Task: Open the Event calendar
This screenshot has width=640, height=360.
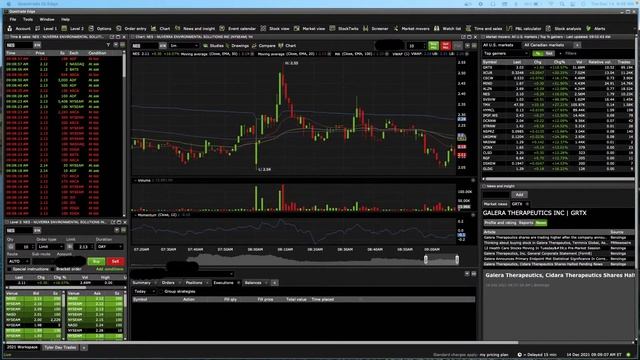Action: (x=238, y=29)
